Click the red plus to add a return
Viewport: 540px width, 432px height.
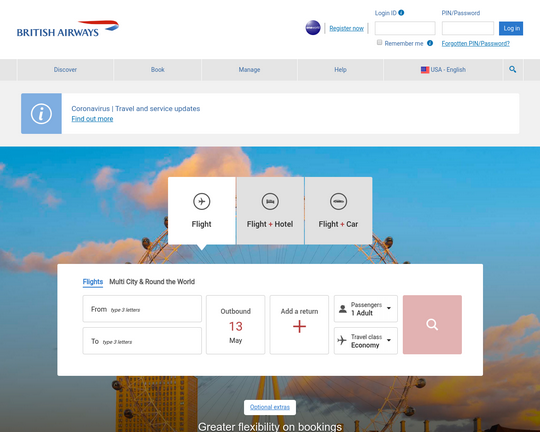pyautogui.click(x=299, y=326)
